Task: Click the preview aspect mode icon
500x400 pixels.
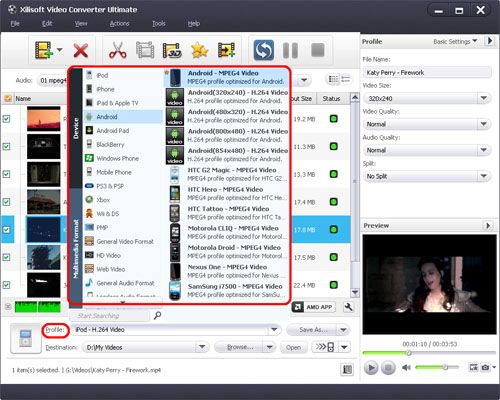Action: pyautogui.click(x=473, y=367)
